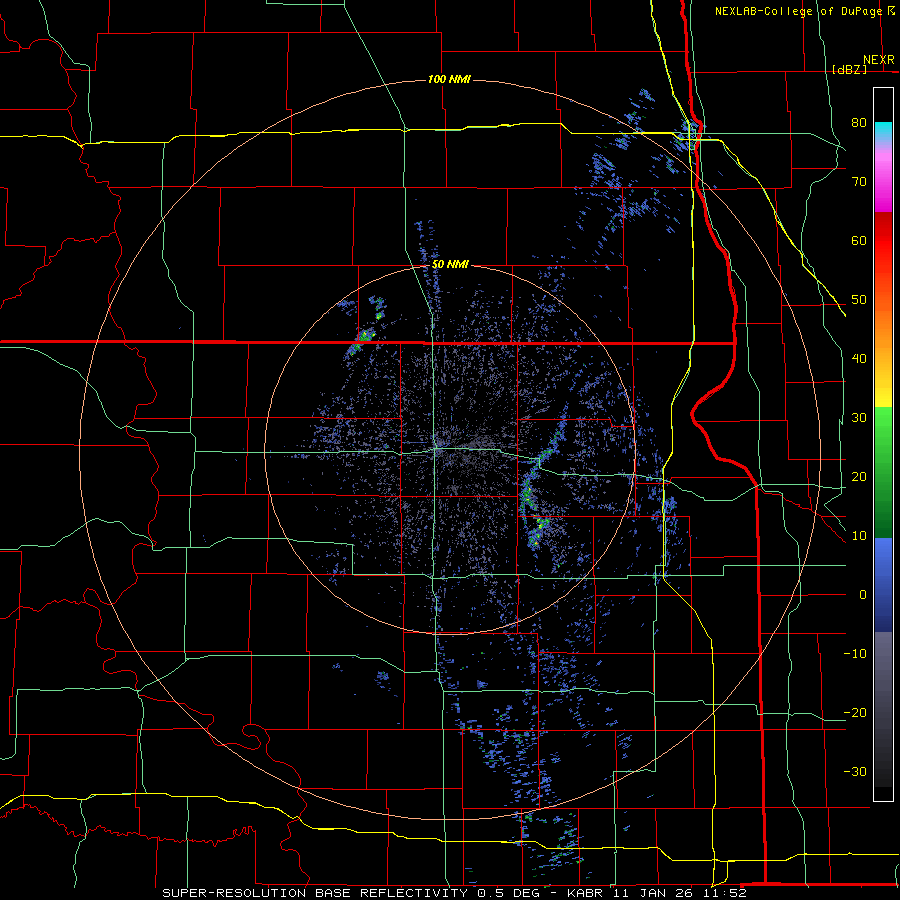
Task: Select the 60 value on dBZ scale
Action: click(859, 240)
